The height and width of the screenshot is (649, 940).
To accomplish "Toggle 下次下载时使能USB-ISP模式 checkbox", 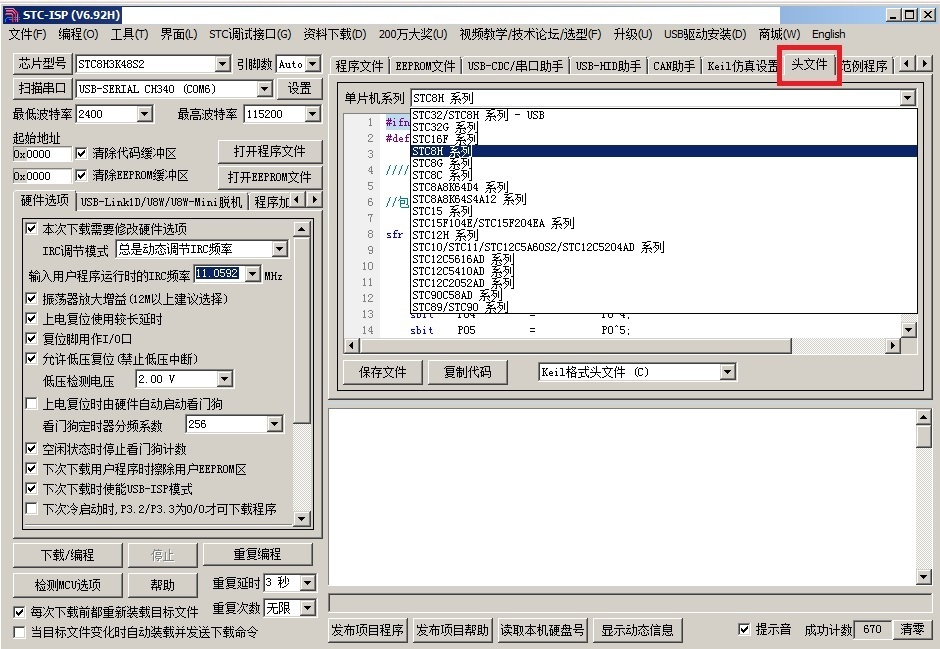I will [x=32, y=489].
